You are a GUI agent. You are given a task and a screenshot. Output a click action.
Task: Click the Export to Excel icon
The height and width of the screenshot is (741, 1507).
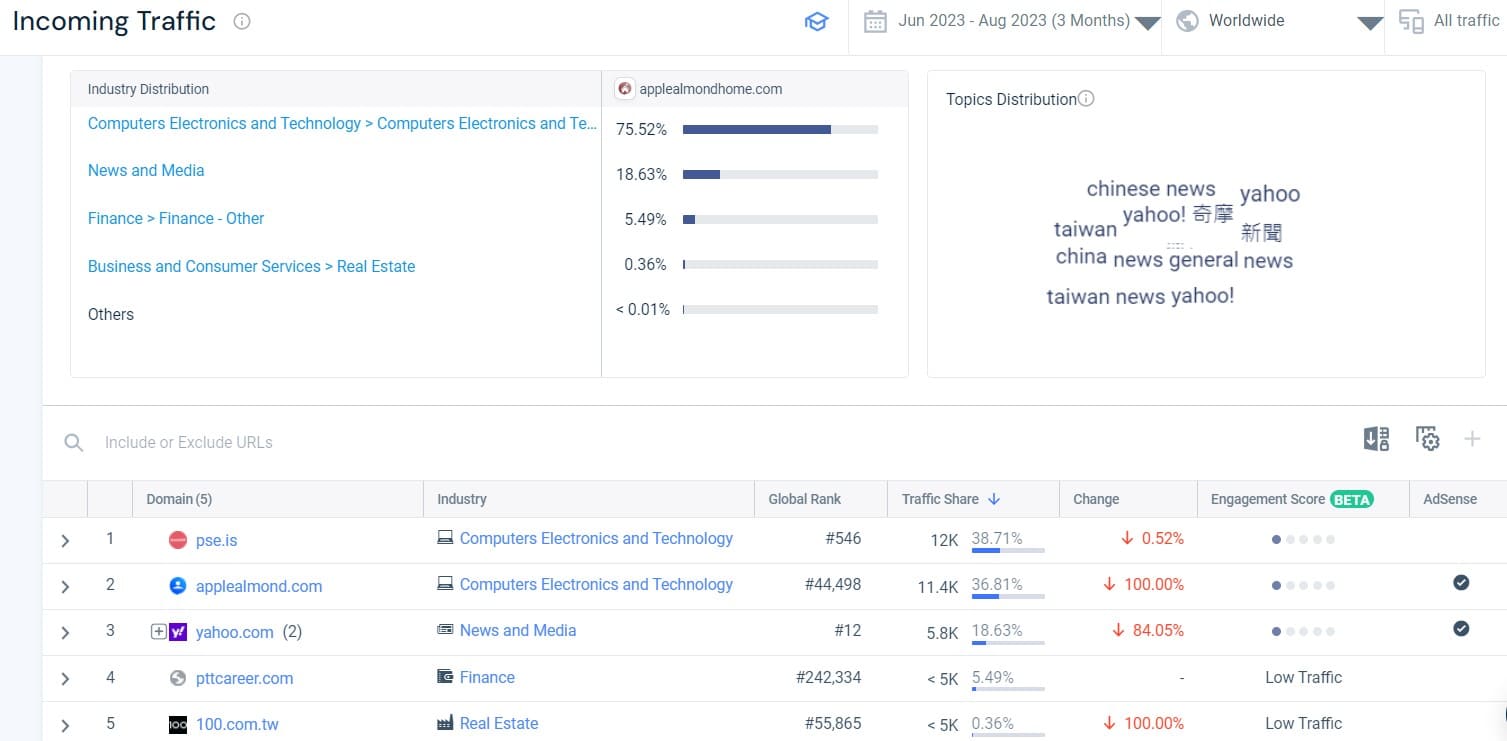(1376, 438)
